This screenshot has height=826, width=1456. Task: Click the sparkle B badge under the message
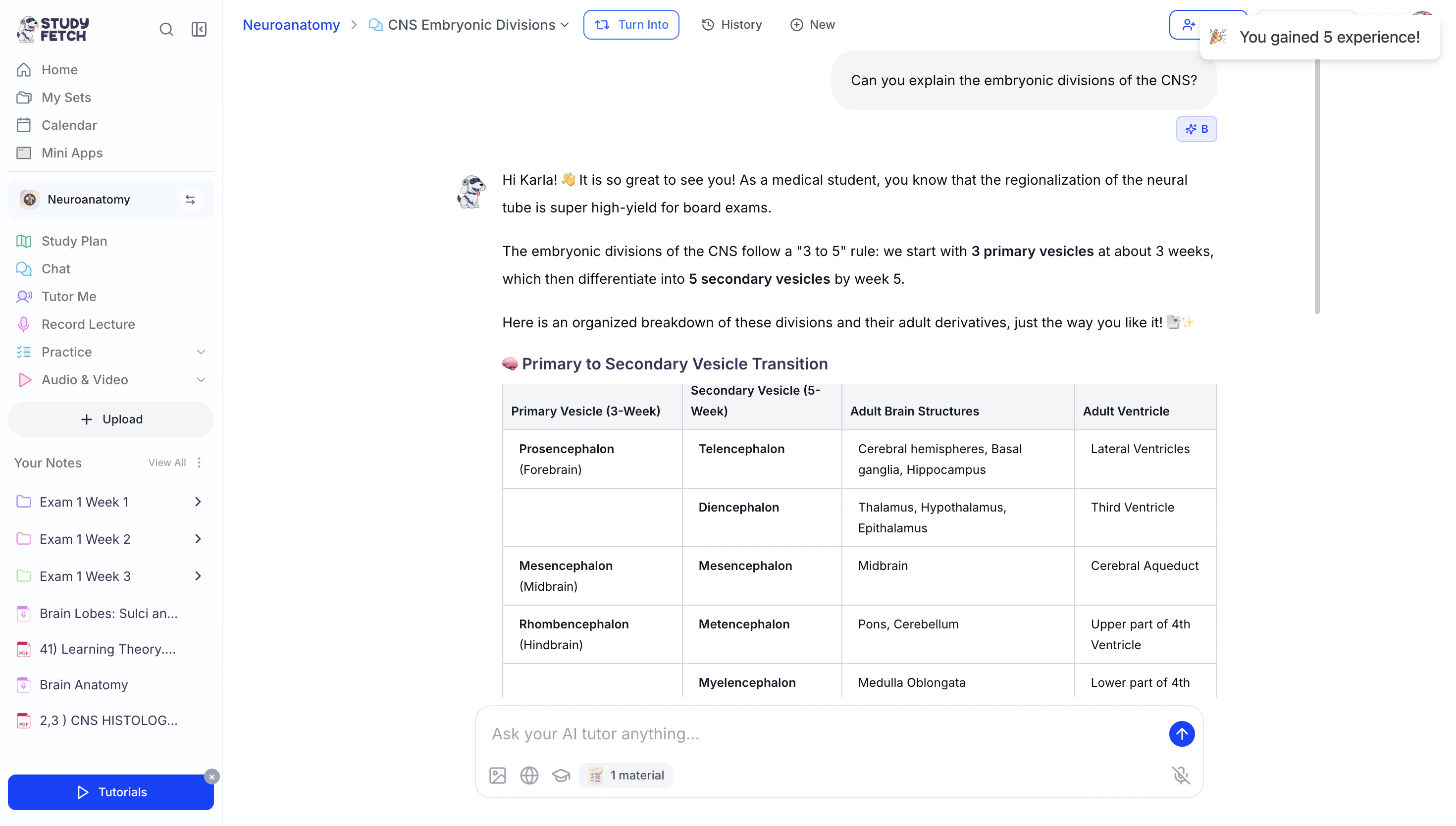1196,129
